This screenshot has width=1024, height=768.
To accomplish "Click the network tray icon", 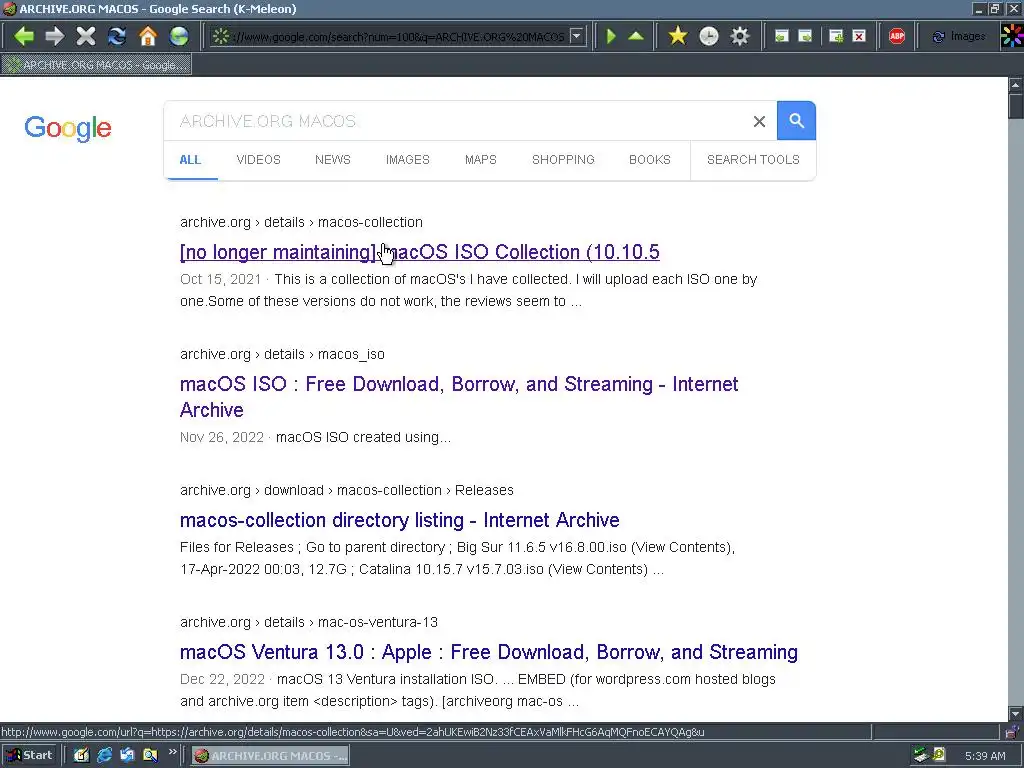I will (x=921, y=756).
